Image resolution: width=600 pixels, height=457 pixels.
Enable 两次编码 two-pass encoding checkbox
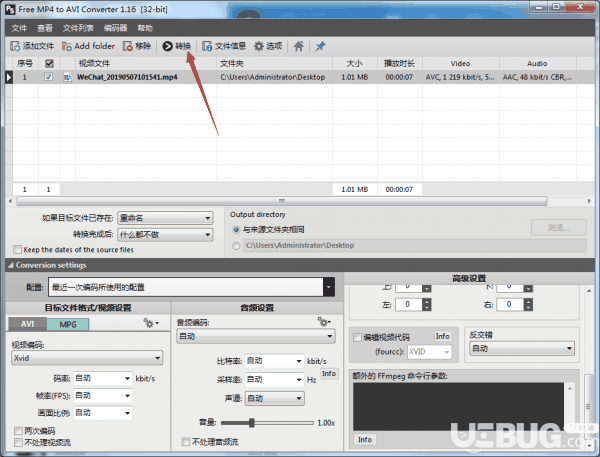pos(18,431)
